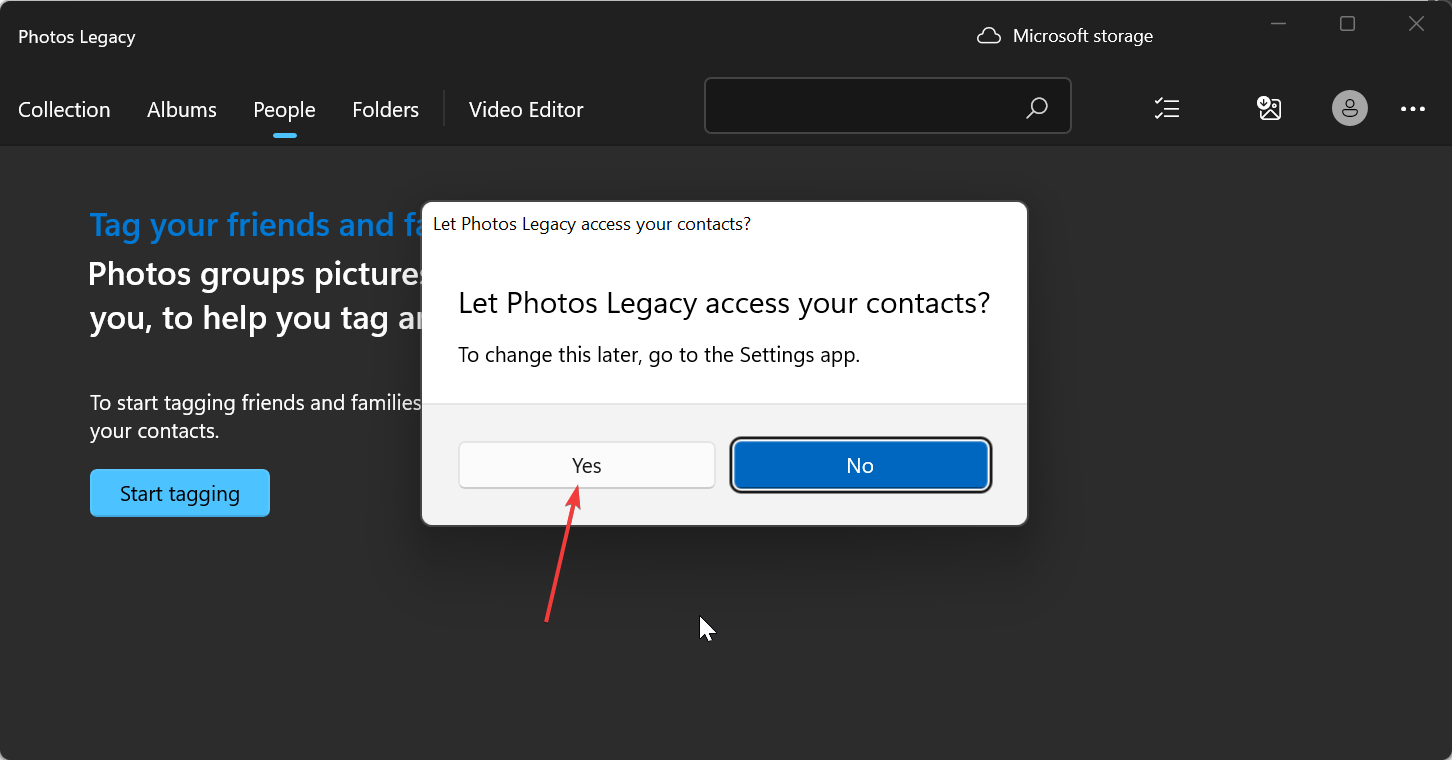This screenshot has height=760, width=1452.
Task: Open the Albums tab
Action: tap(182, 110)
